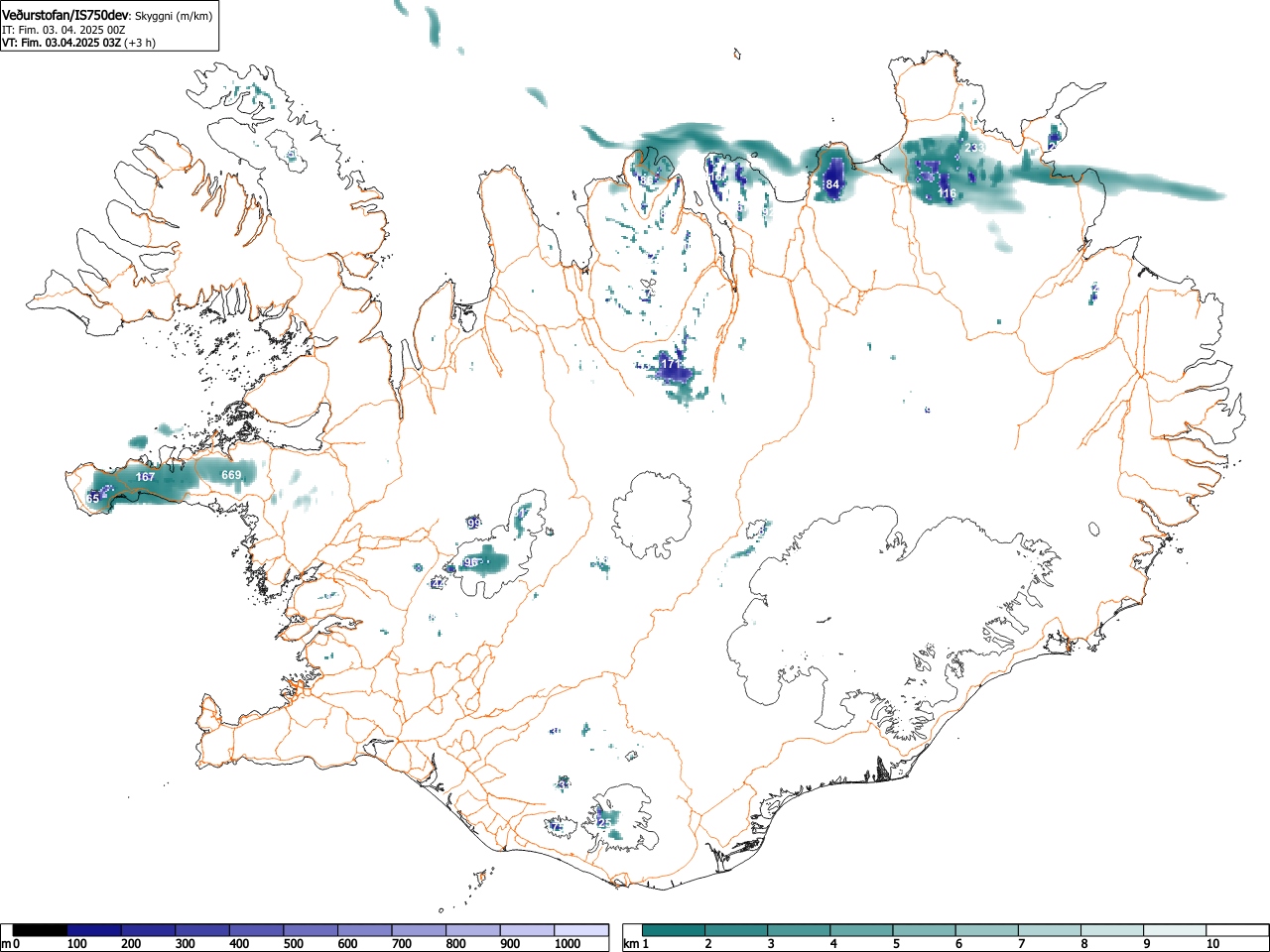The image size is (1270, 952).
Task: Click the 700 label on the meter scale
Action: pyautogui.click(x=402, y=944)
